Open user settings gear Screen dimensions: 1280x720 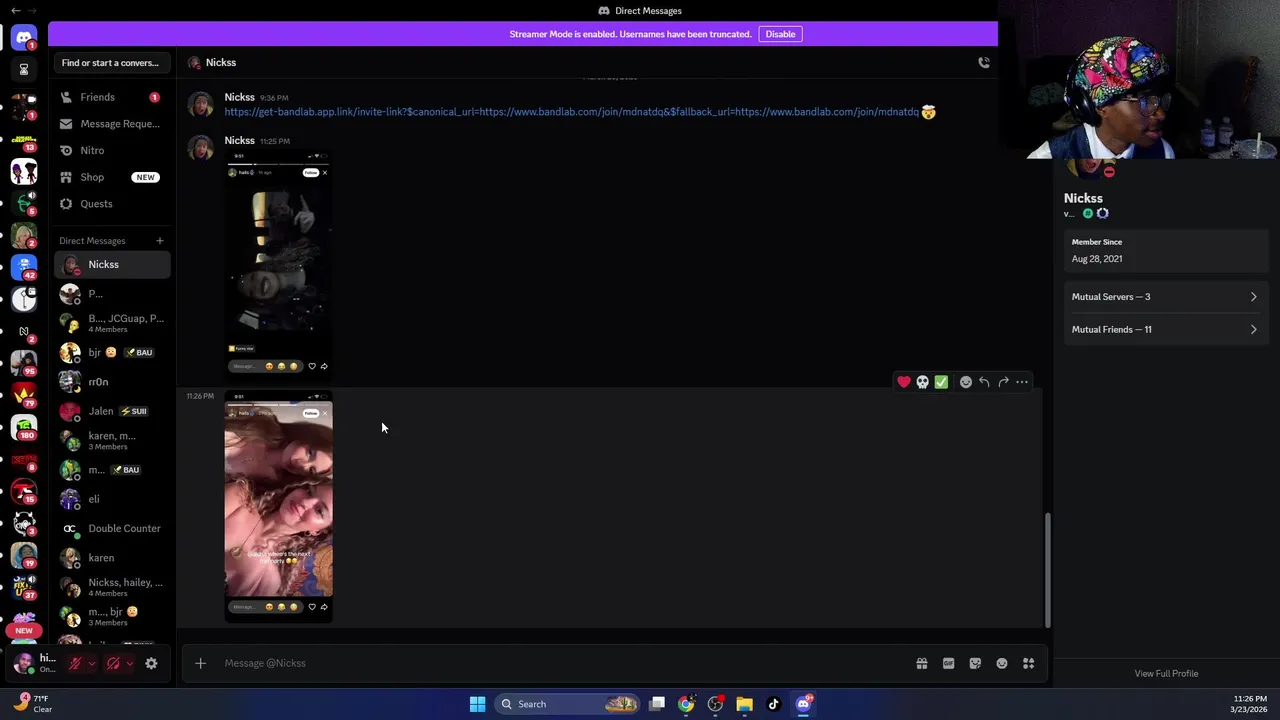(151, 663)
